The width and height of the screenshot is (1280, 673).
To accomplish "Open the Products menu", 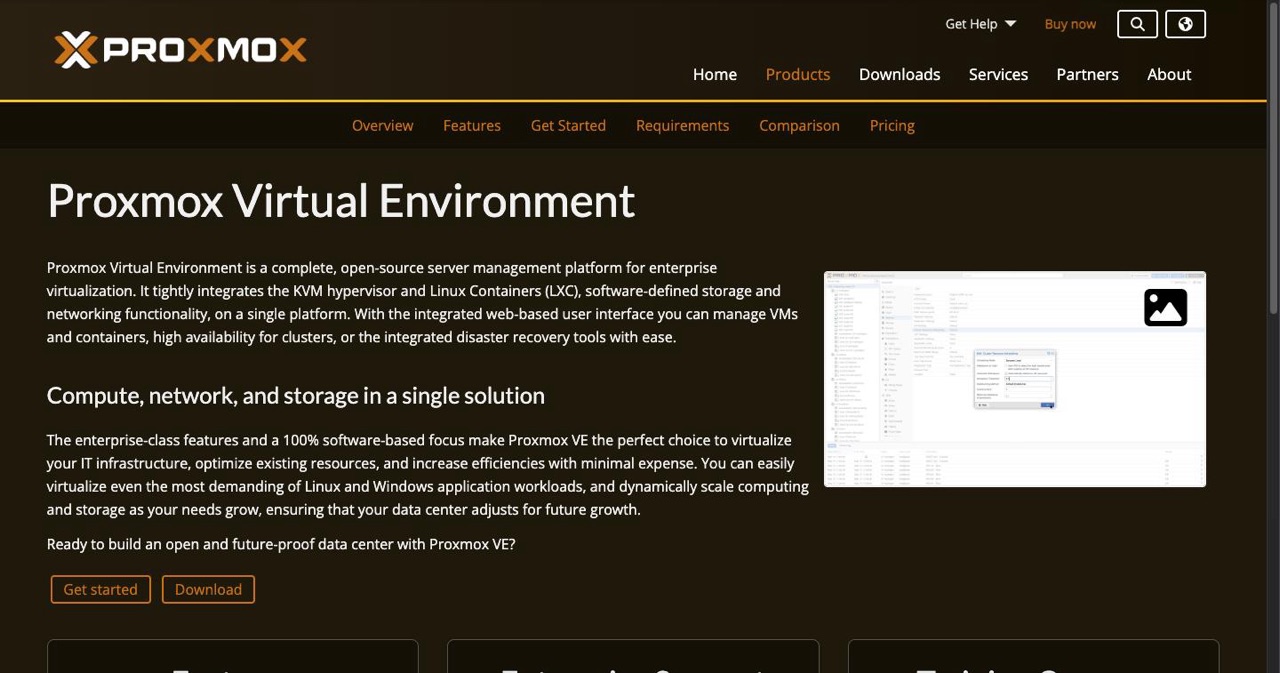I will tap(798, 74).
